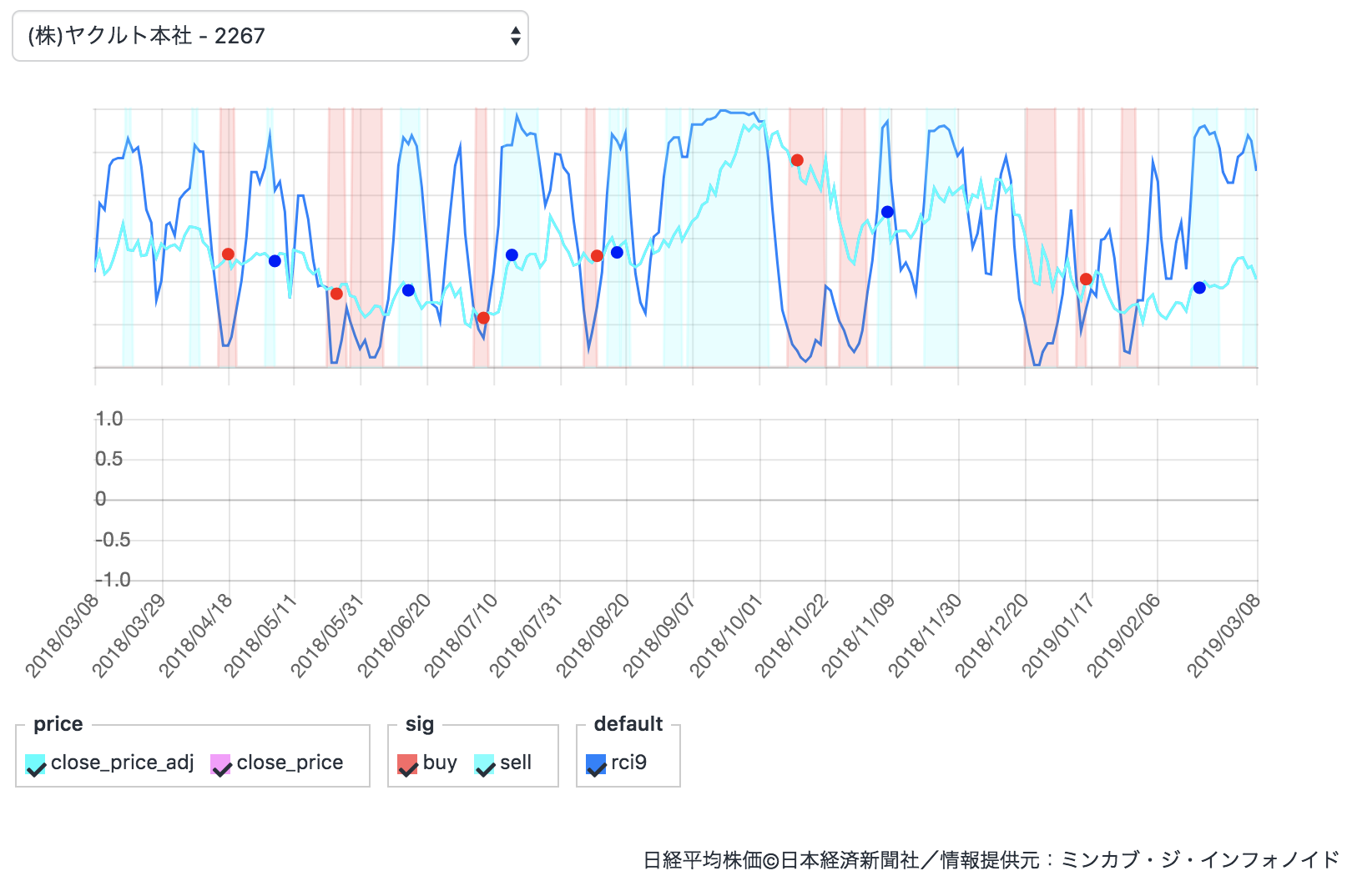Click the dropdown arrows beside (株)ヤクルト本社 - 2267
The width and height of the screenshot is (1347, 896).
(x=515, y=36)
